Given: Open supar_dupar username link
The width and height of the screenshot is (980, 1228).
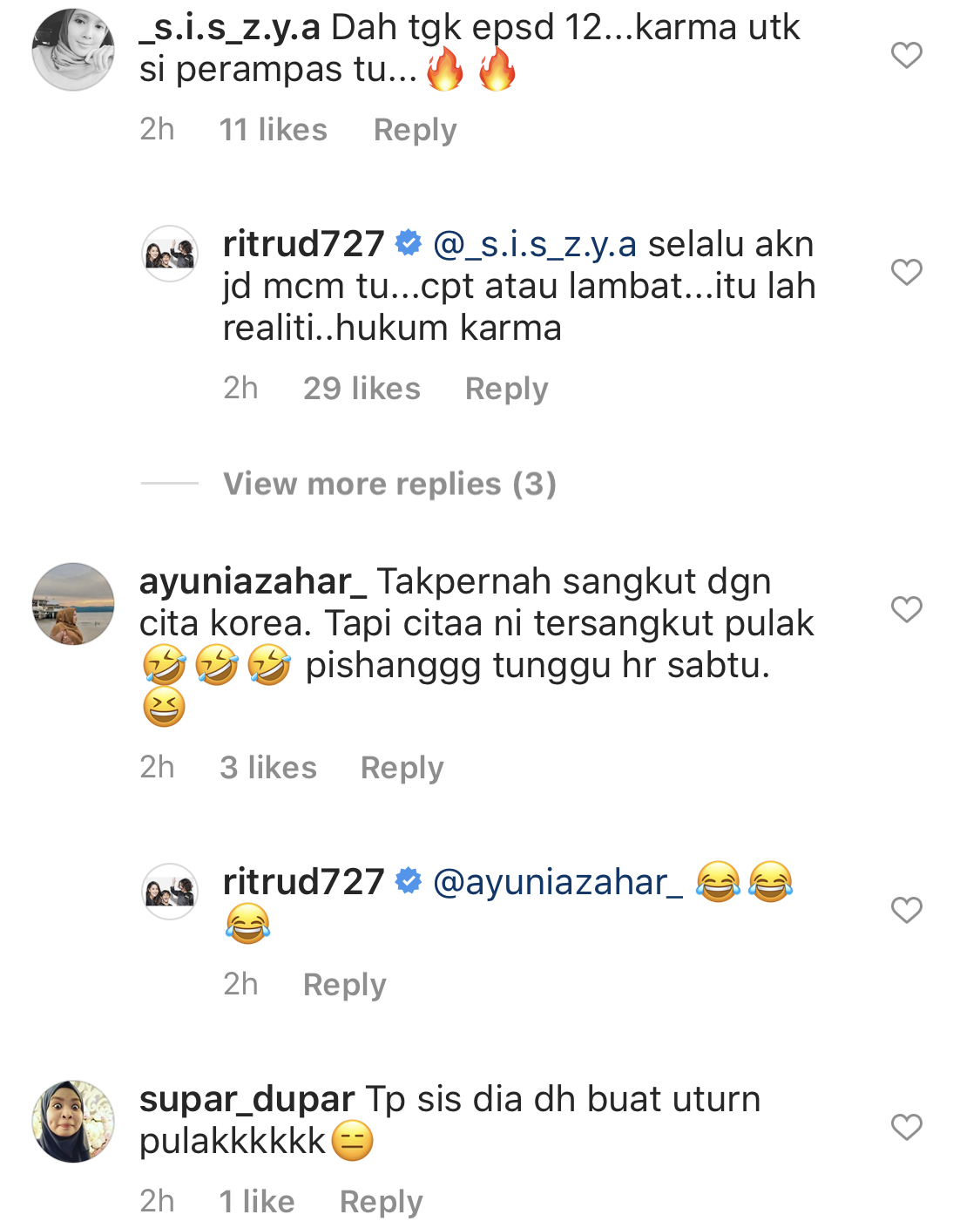Looking at the screenshot, I should tap(247, 1100).
